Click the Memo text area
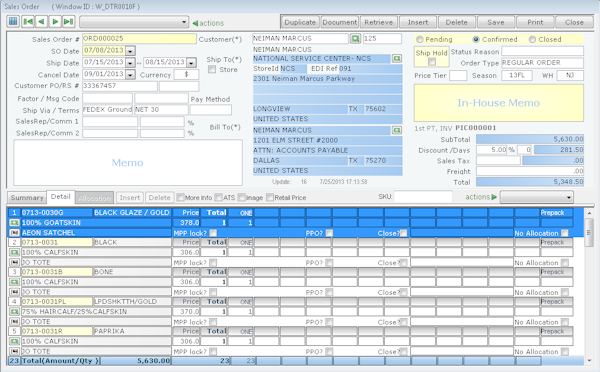The width and height of the screenshot is (600, 372). 128,163
